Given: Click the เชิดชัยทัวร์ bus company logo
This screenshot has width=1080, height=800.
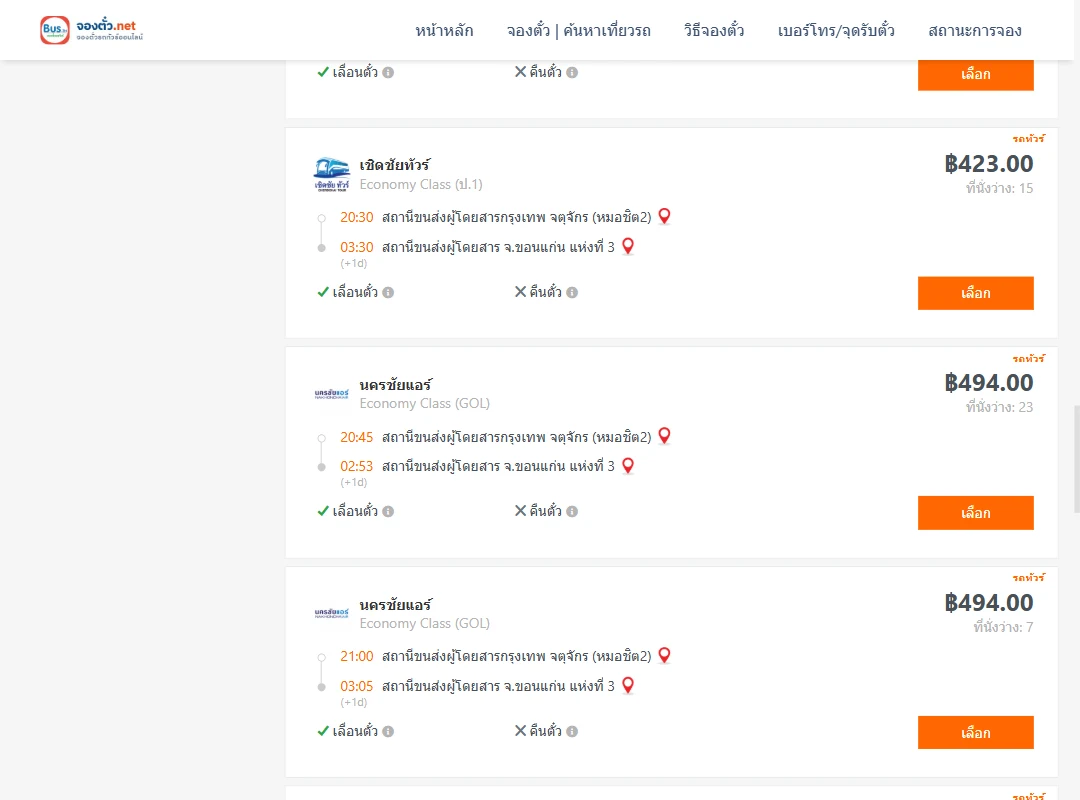Looking at the screenshot, I should point(331,174).
